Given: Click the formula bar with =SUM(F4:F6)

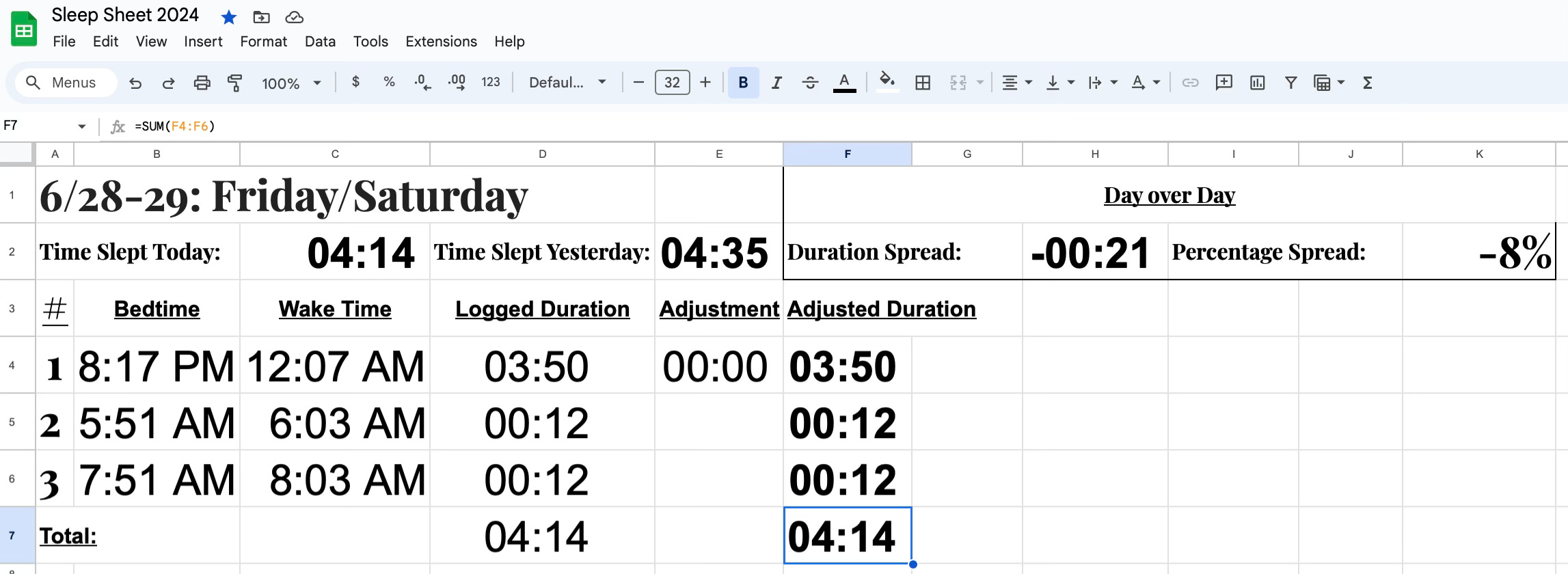Looking at the screenshot, I should [x=848, y=126].
